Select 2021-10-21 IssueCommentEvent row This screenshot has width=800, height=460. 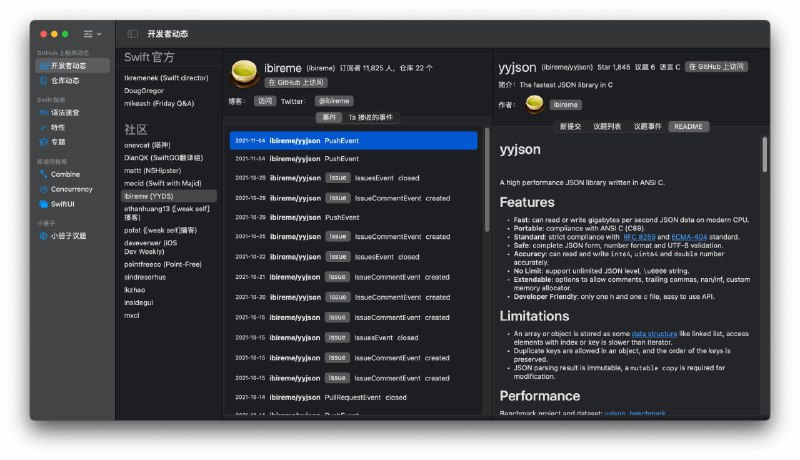pyautogui.click(x=354, y=277)
